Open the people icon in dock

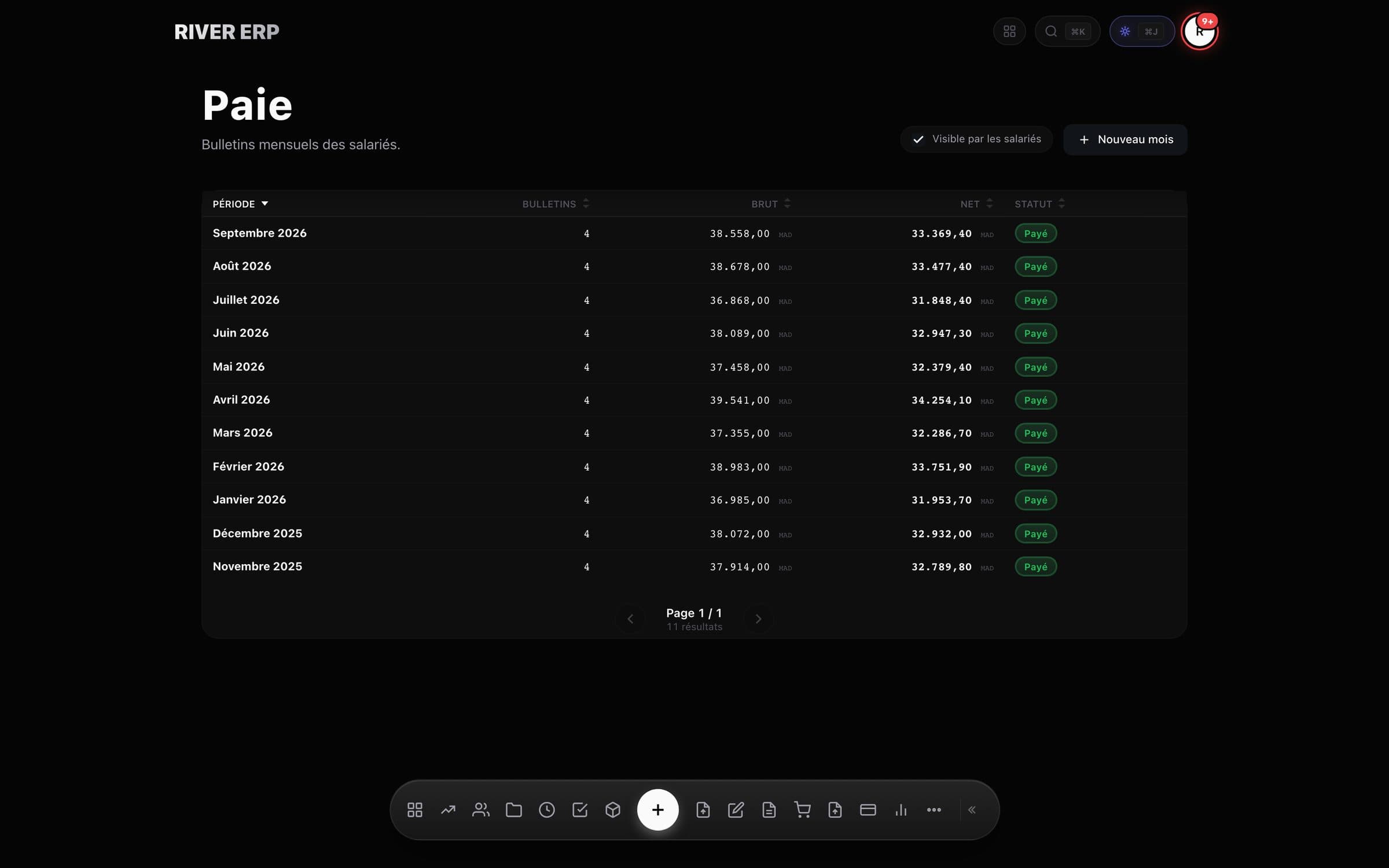coord(481,810)
